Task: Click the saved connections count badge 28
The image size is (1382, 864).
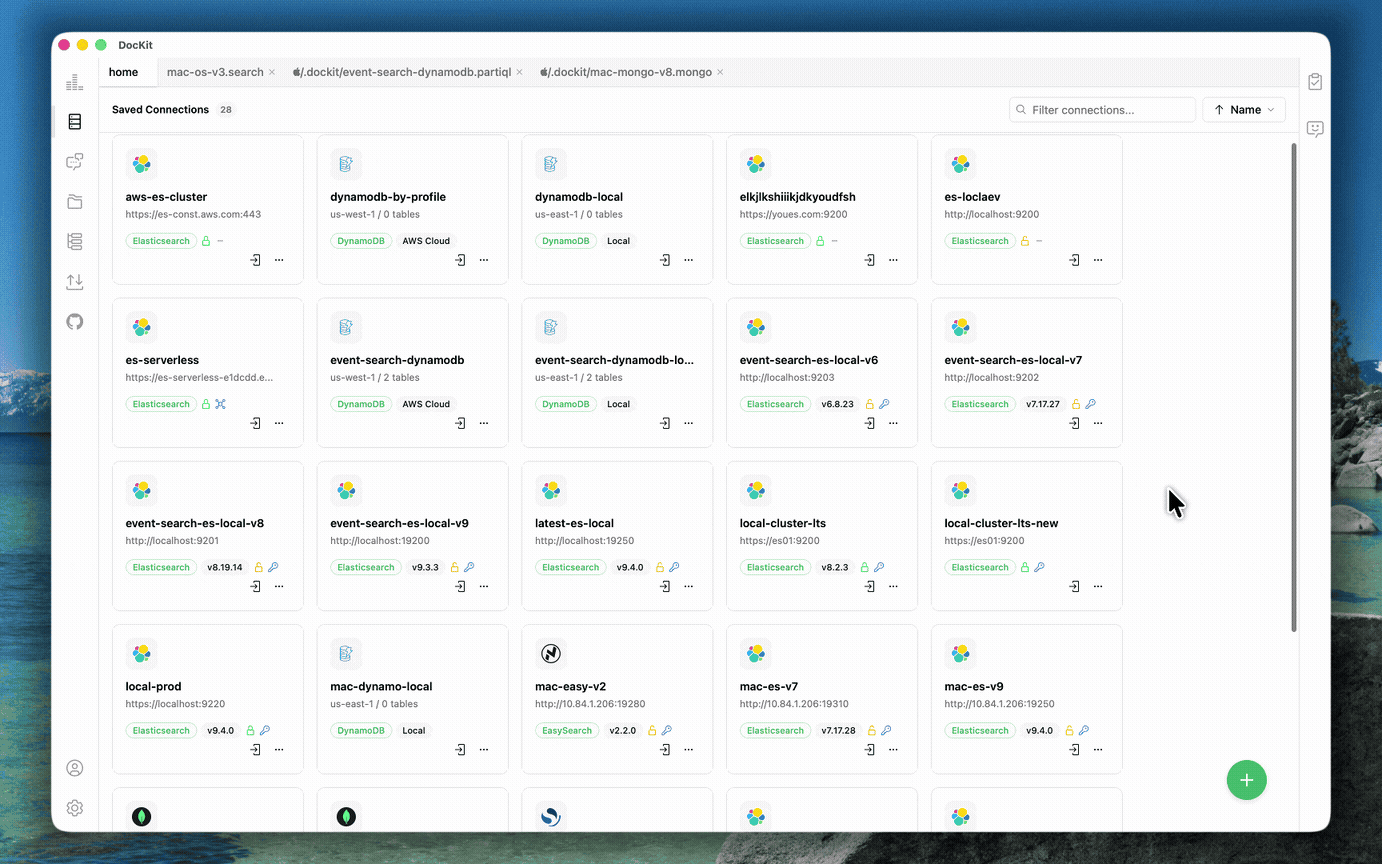Action: (226, 110)
